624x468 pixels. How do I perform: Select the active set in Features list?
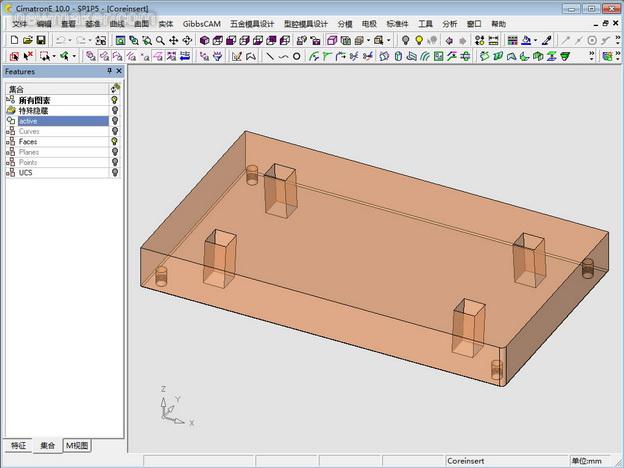(28, 121)
